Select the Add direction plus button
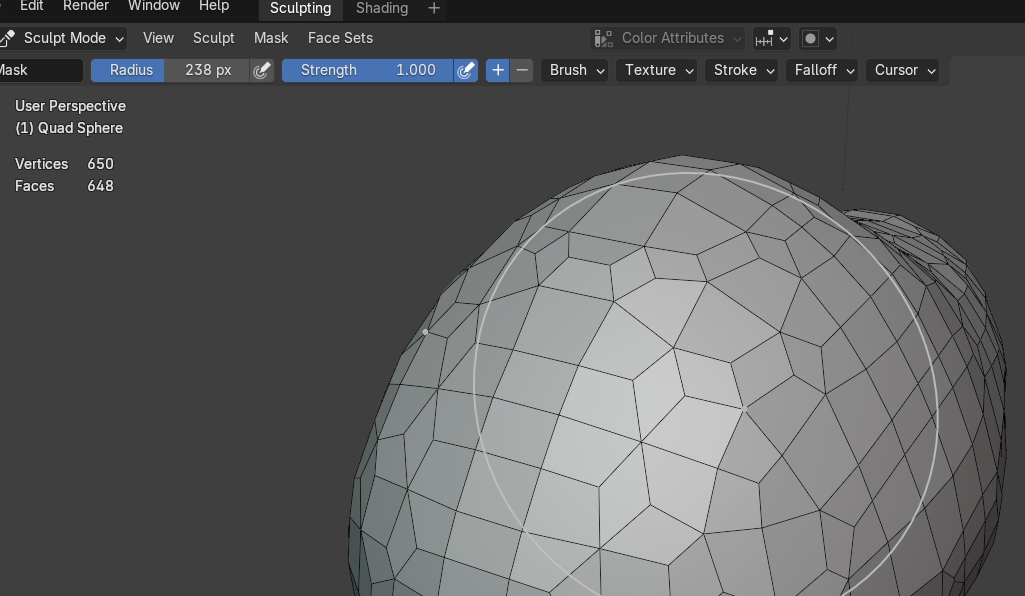Screen dimensions: 1025x596 497,71
